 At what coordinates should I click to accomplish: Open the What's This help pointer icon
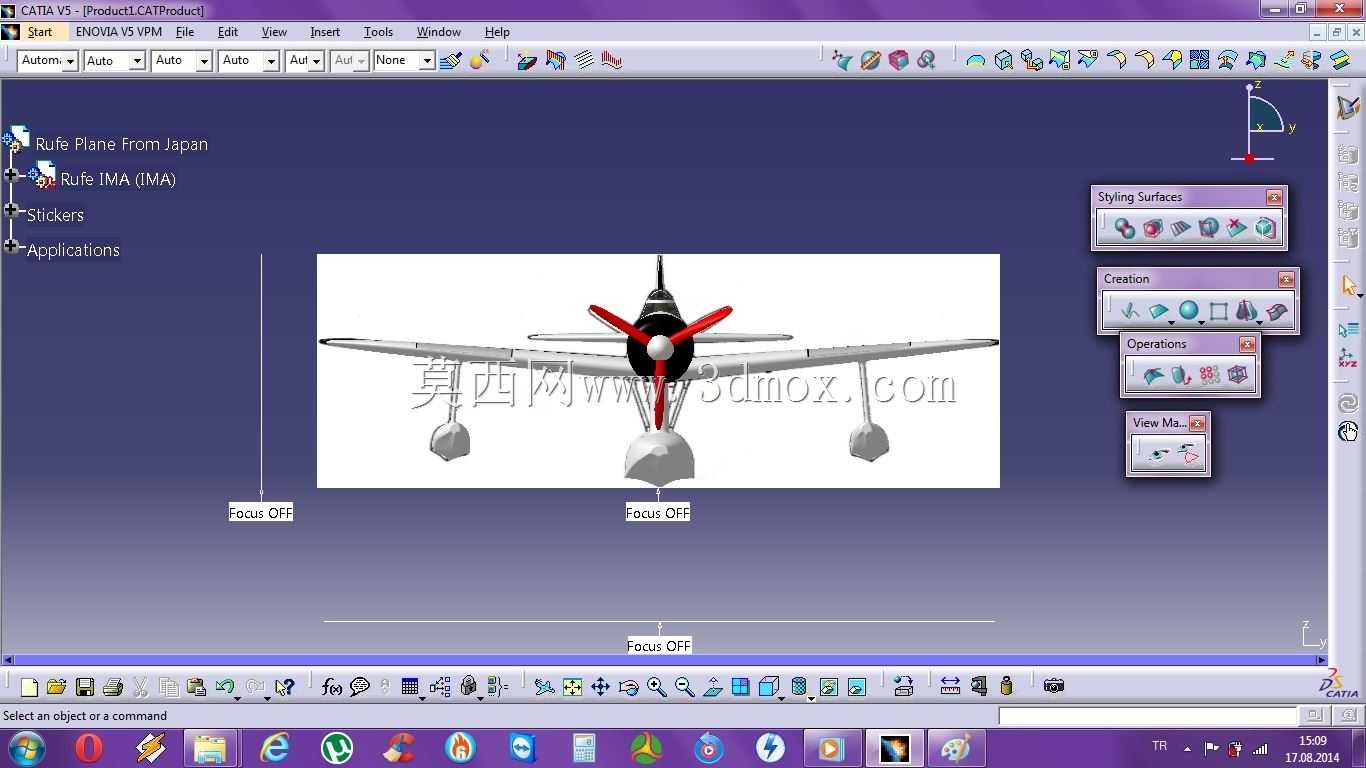[x=285, y=687]
